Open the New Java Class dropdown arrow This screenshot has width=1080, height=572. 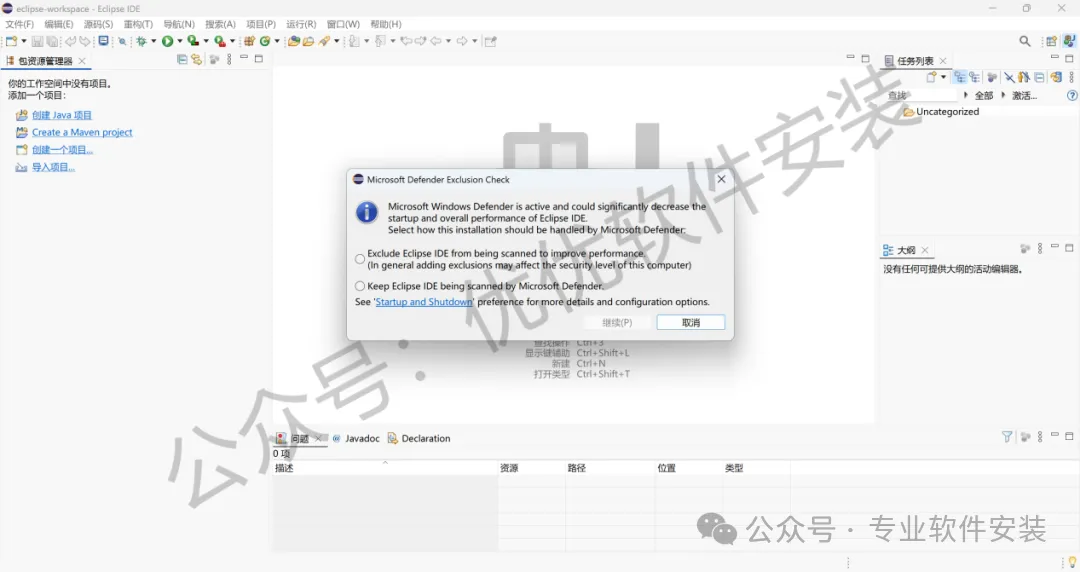coord(277,41)
